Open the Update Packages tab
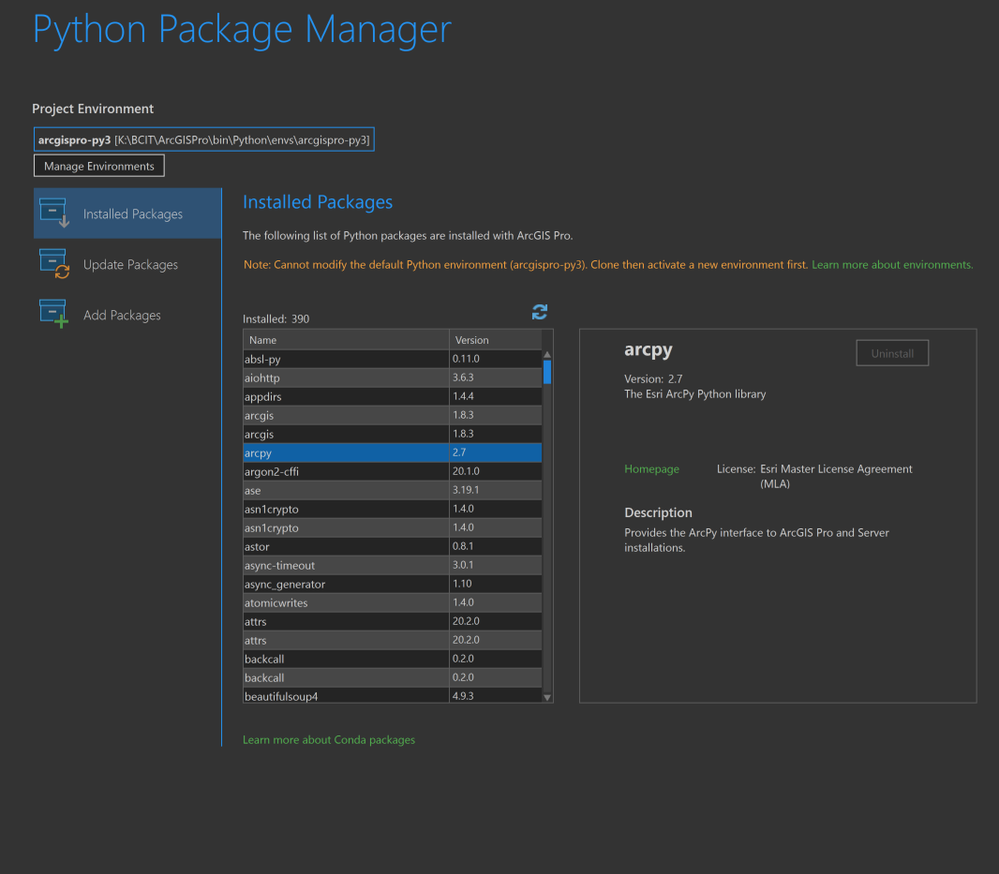The image size is (999, 874). pyautogui.click(x=130, y=265)
